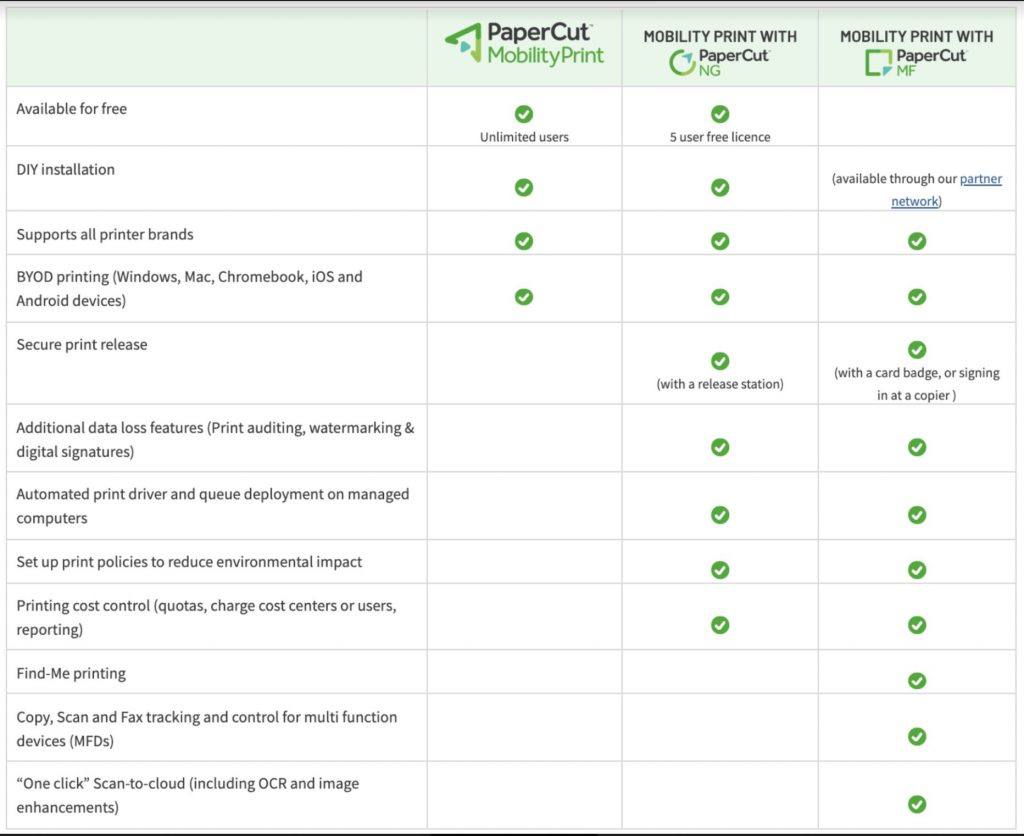Image resolution: width=1024 pixels, height=836 pixels.
Task: Click the "Copy, Scan and Fax tracking" label
Action: [x=206, y=729]
